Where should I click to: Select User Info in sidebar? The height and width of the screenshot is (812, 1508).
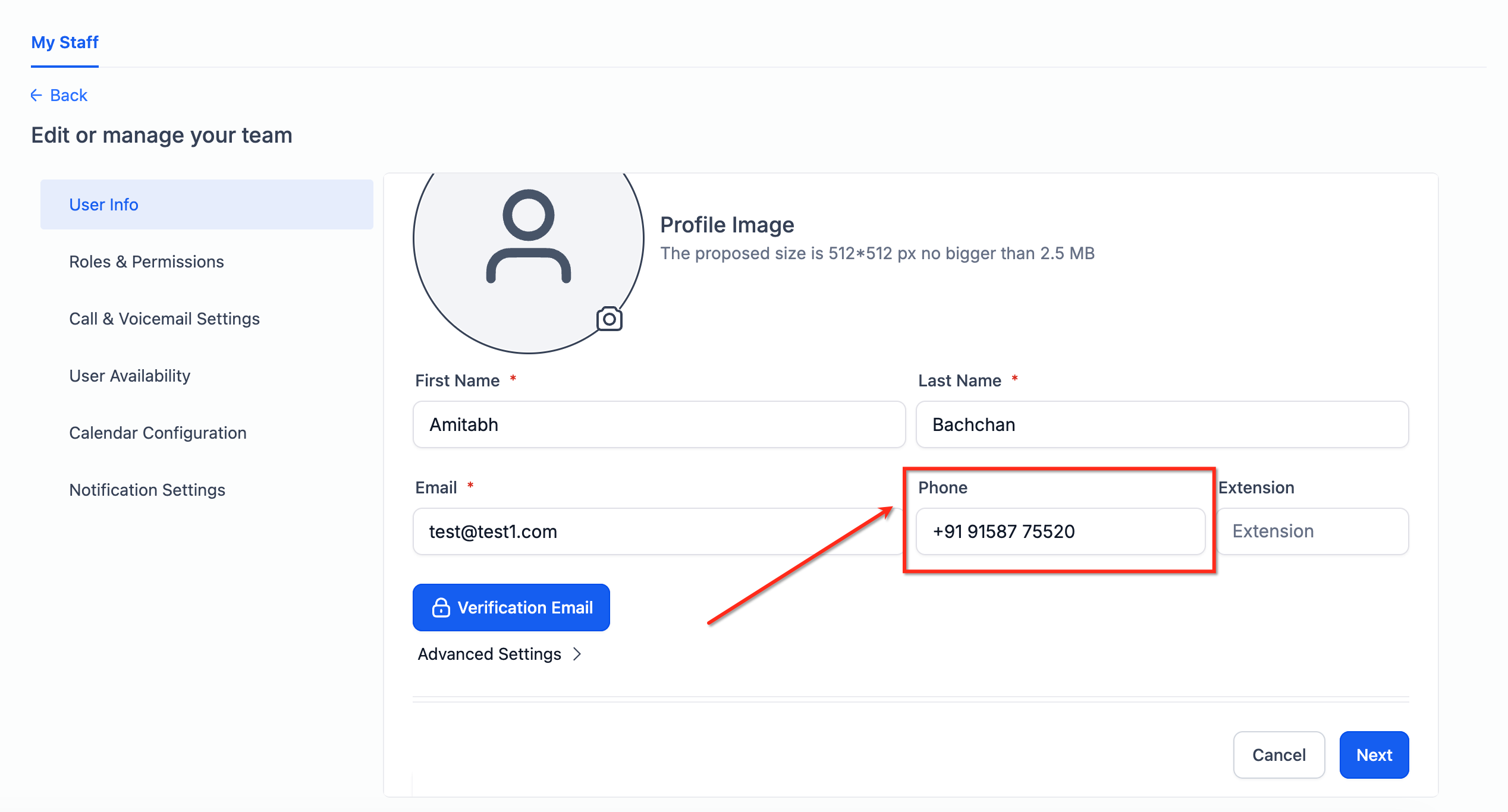207,204
